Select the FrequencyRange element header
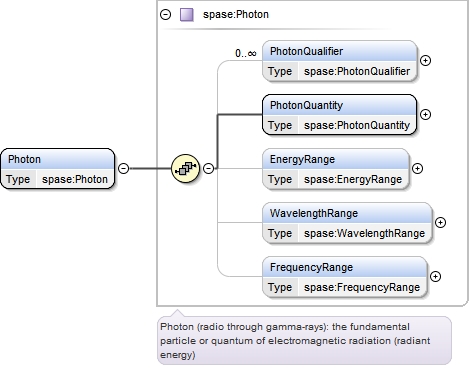470x368 pixels. [x=345, y=267]
